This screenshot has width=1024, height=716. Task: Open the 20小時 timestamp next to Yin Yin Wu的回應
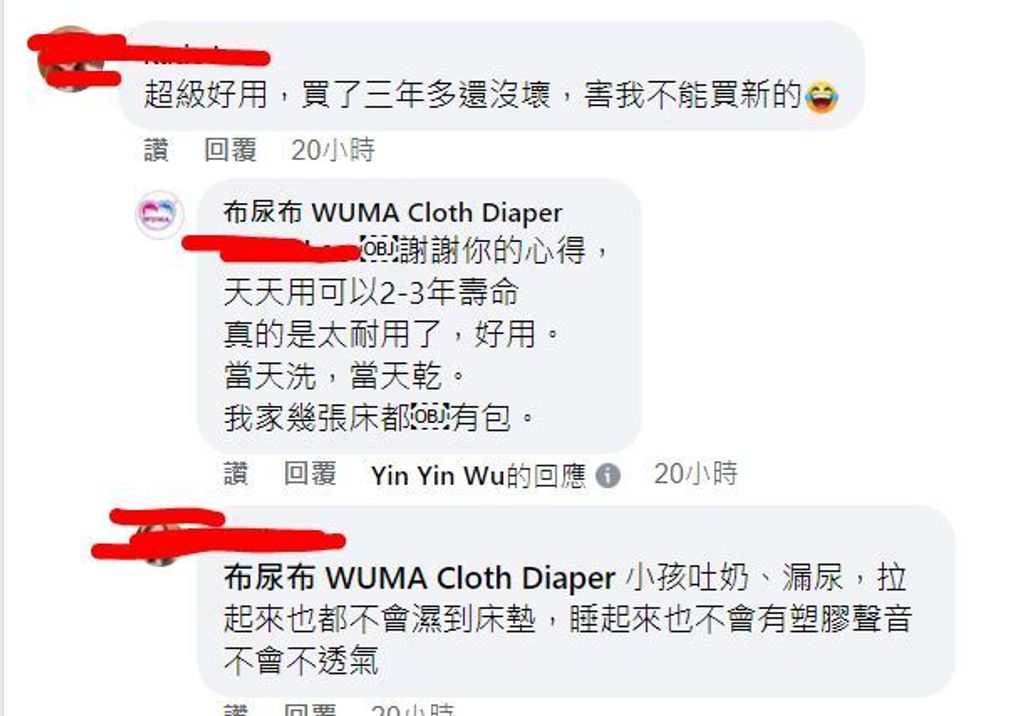click(696, 474)
